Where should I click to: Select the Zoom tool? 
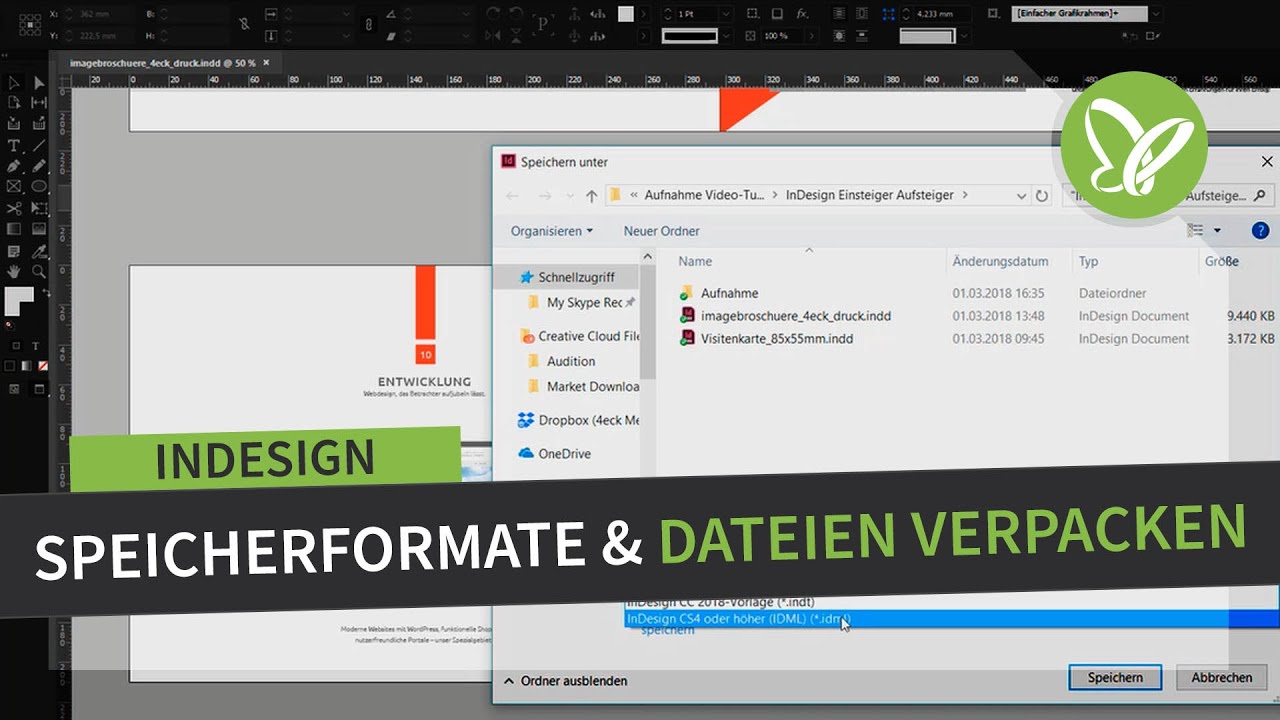click(x=39, y=271)
